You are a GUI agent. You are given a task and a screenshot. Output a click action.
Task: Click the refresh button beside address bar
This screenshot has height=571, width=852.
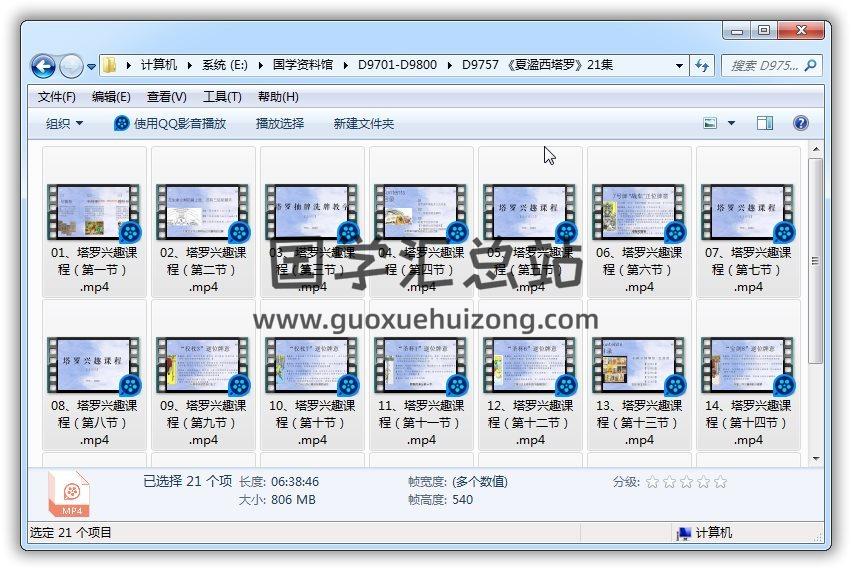click(x=703, y=66)
